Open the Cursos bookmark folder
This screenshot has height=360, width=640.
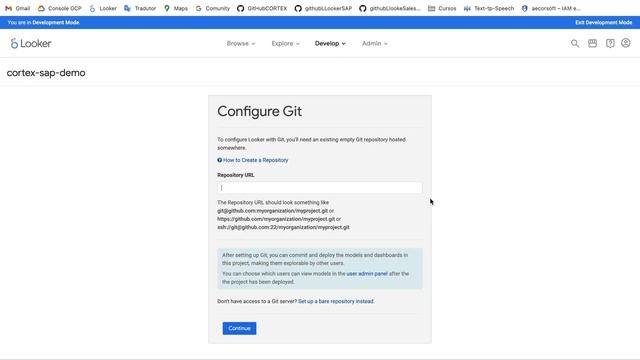point(442,8)
